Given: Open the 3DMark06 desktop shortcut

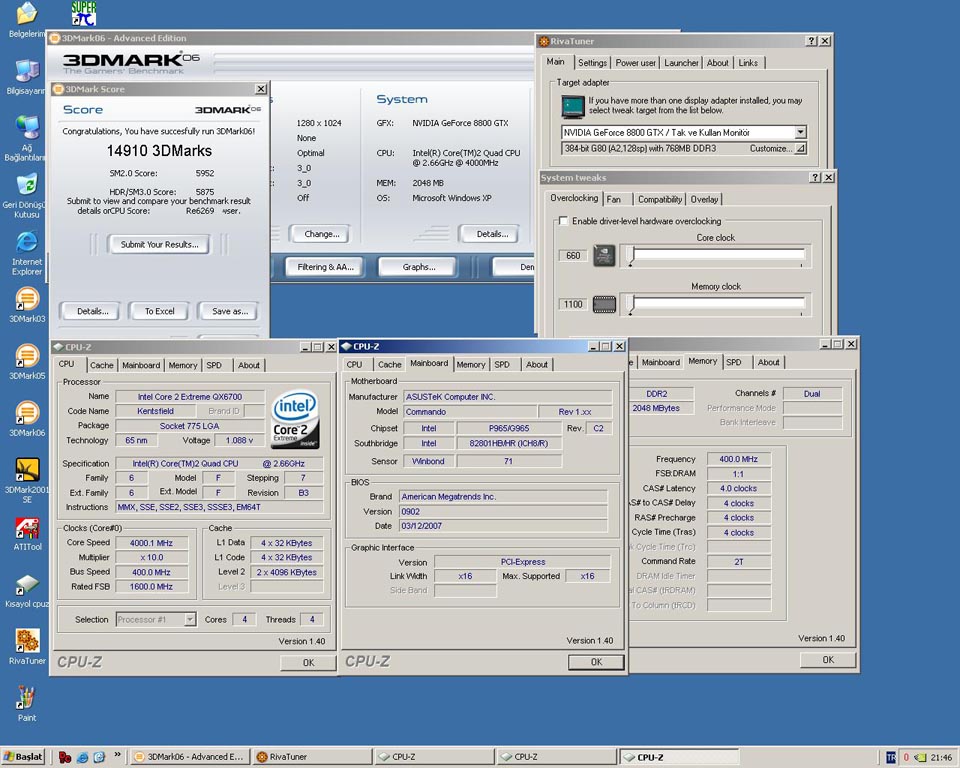Looking at the screenshot, I should [x=27, y=418].
